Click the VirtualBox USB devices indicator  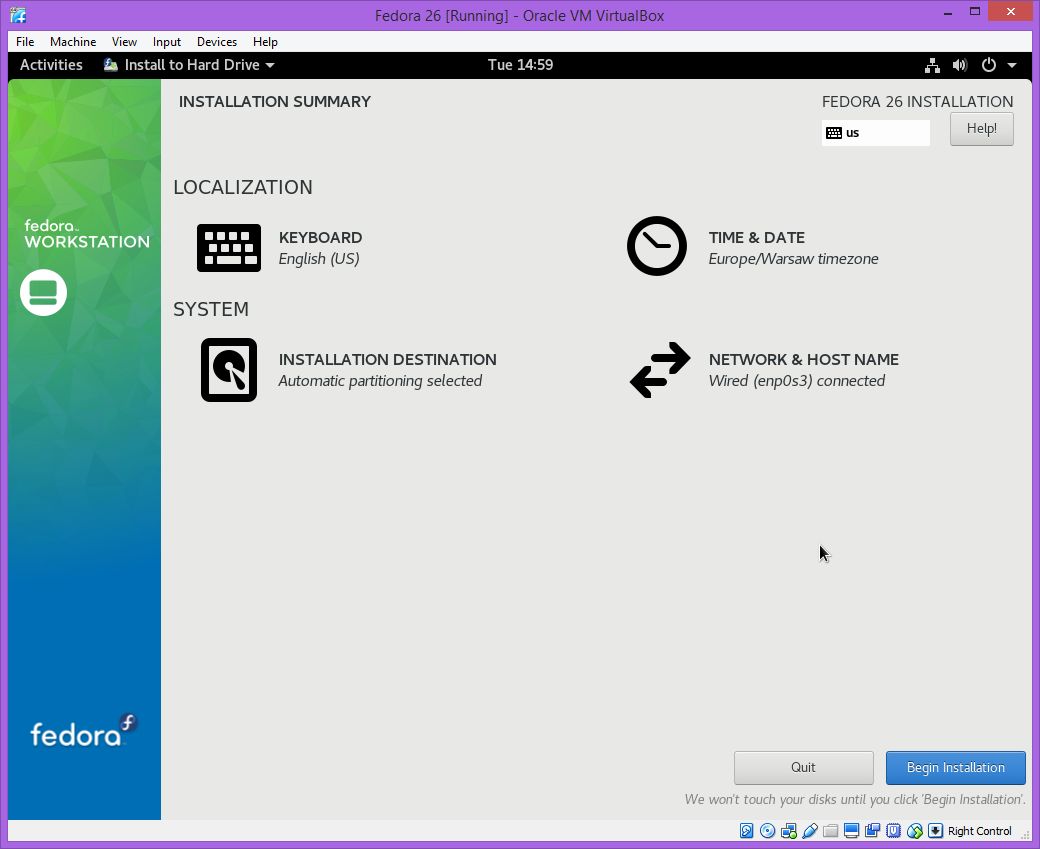tap(810, 830)
